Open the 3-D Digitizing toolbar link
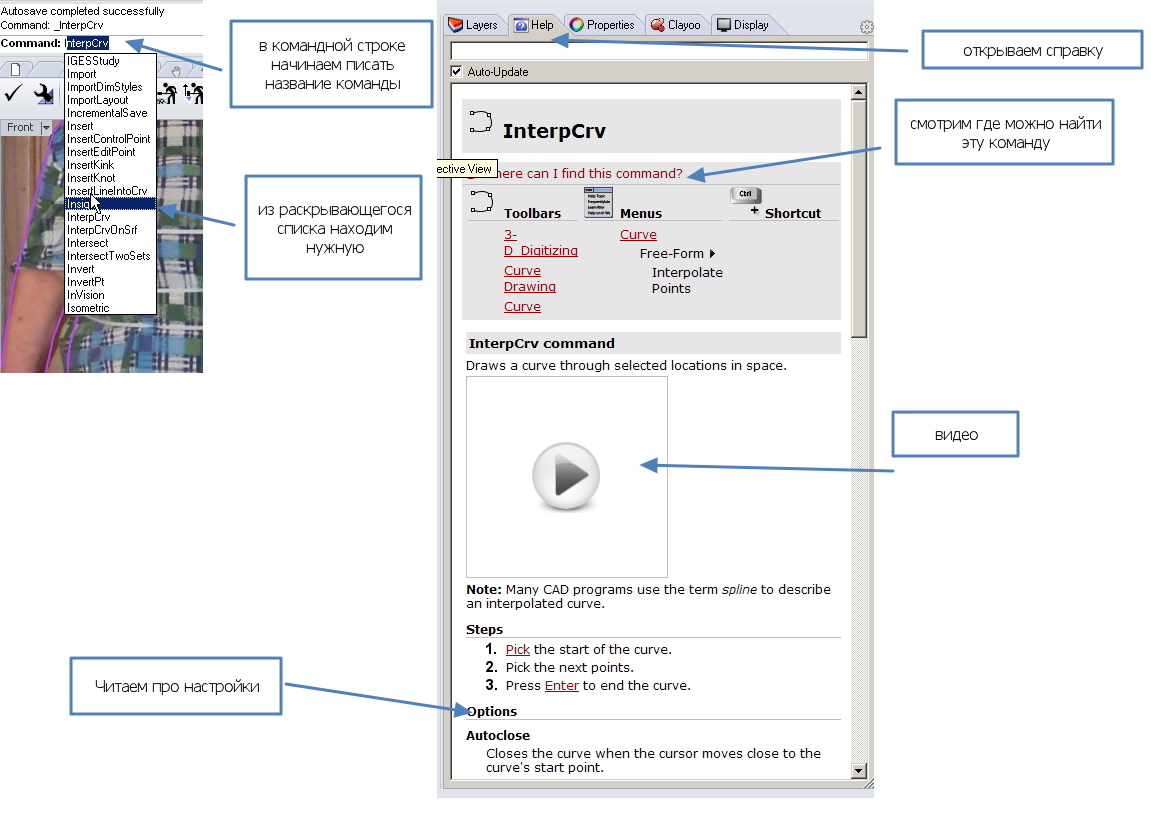Screen dimensions: 1151x814 [540, 242]
